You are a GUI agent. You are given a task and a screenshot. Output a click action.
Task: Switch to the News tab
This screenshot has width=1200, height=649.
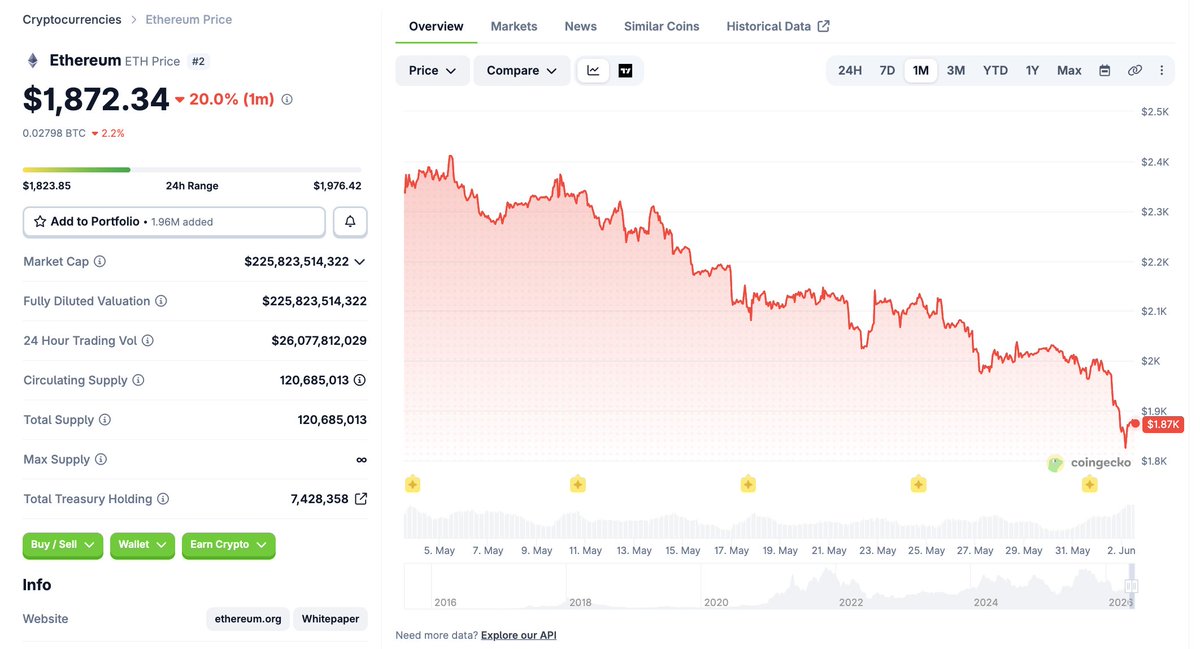[x=580, y=26]
